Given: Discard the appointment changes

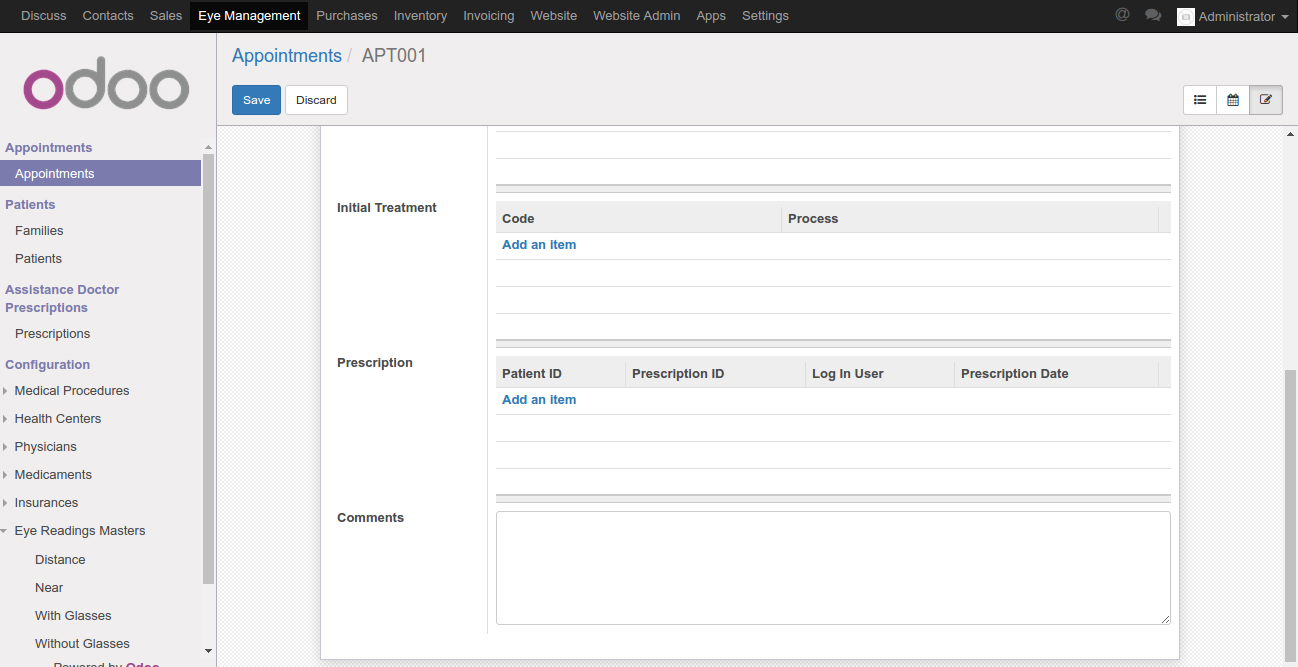Looking at the screenshot, I should pos(316,100).
